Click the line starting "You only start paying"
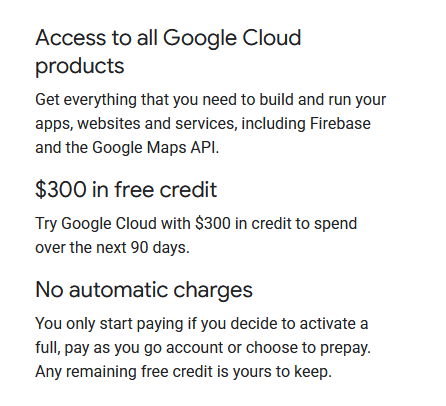446x406 pixels. tap(202, 324)
